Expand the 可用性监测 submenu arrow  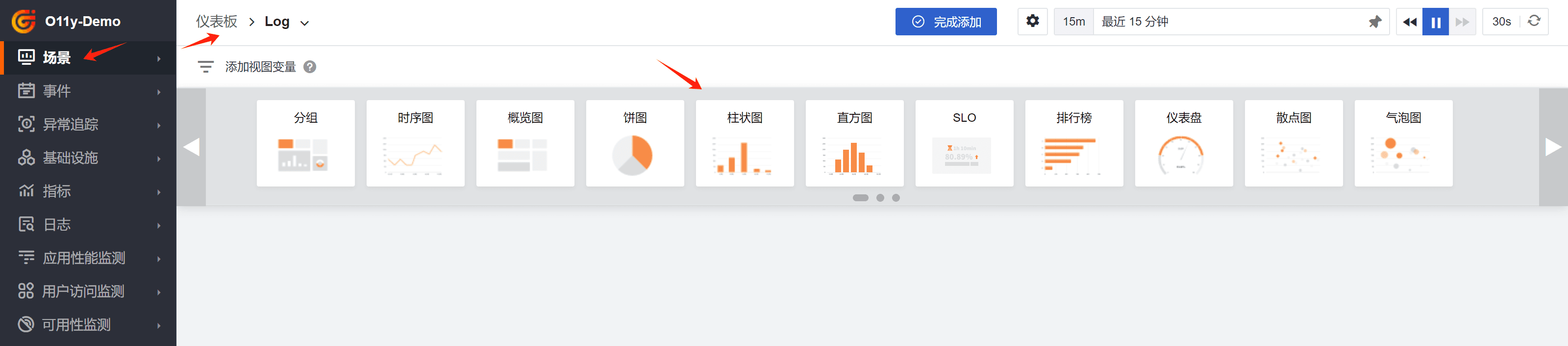(x=159, y=325)
